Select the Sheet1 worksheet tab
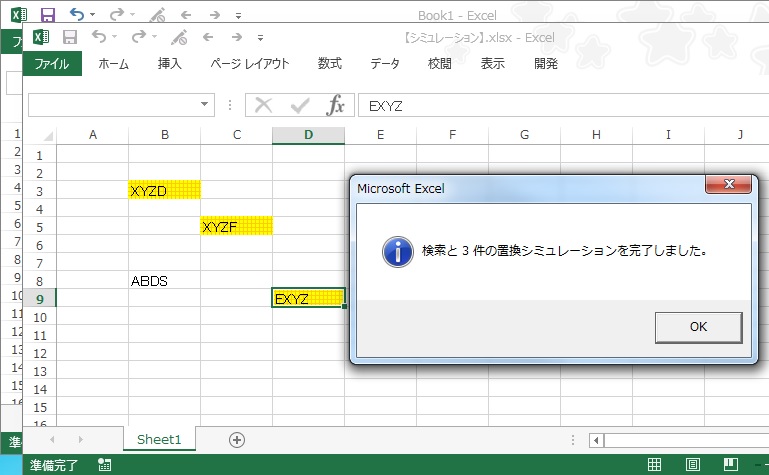 pyautogui.click(x=159, y=439)
